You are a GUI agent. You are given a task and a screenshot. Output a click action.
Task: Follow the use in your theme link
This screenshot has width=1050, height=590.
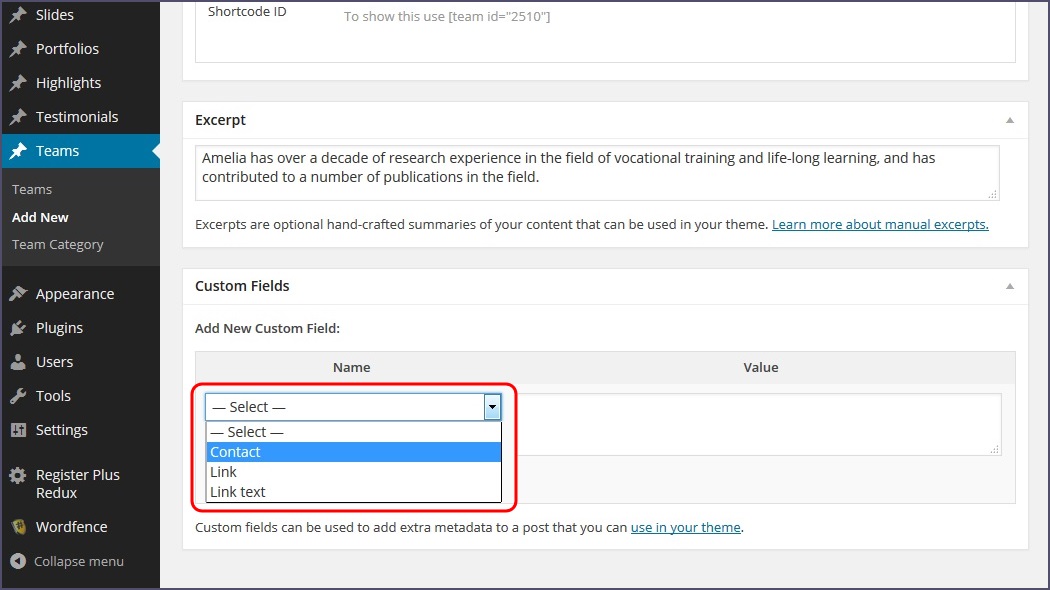685,527
